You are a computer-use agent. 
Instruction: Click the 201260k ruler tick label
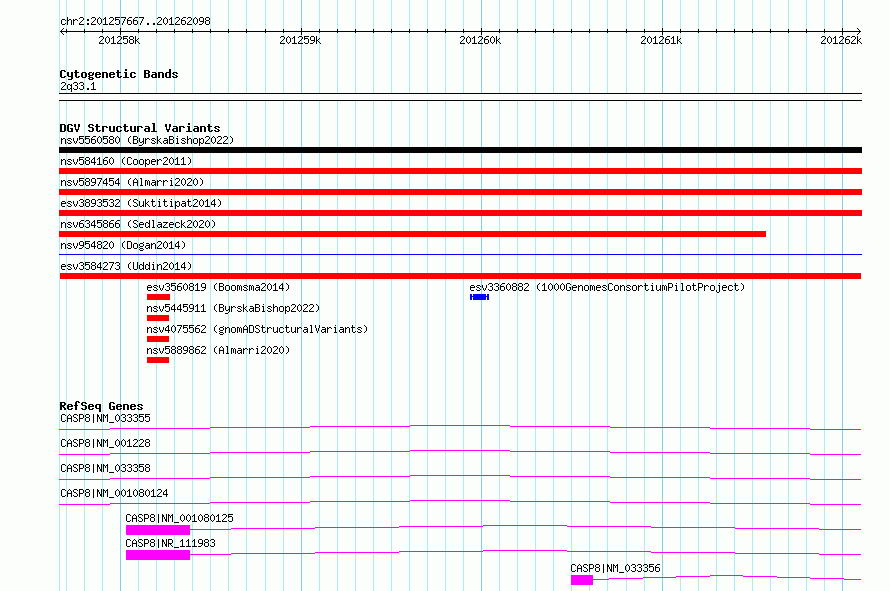click(x=480, y=40)
